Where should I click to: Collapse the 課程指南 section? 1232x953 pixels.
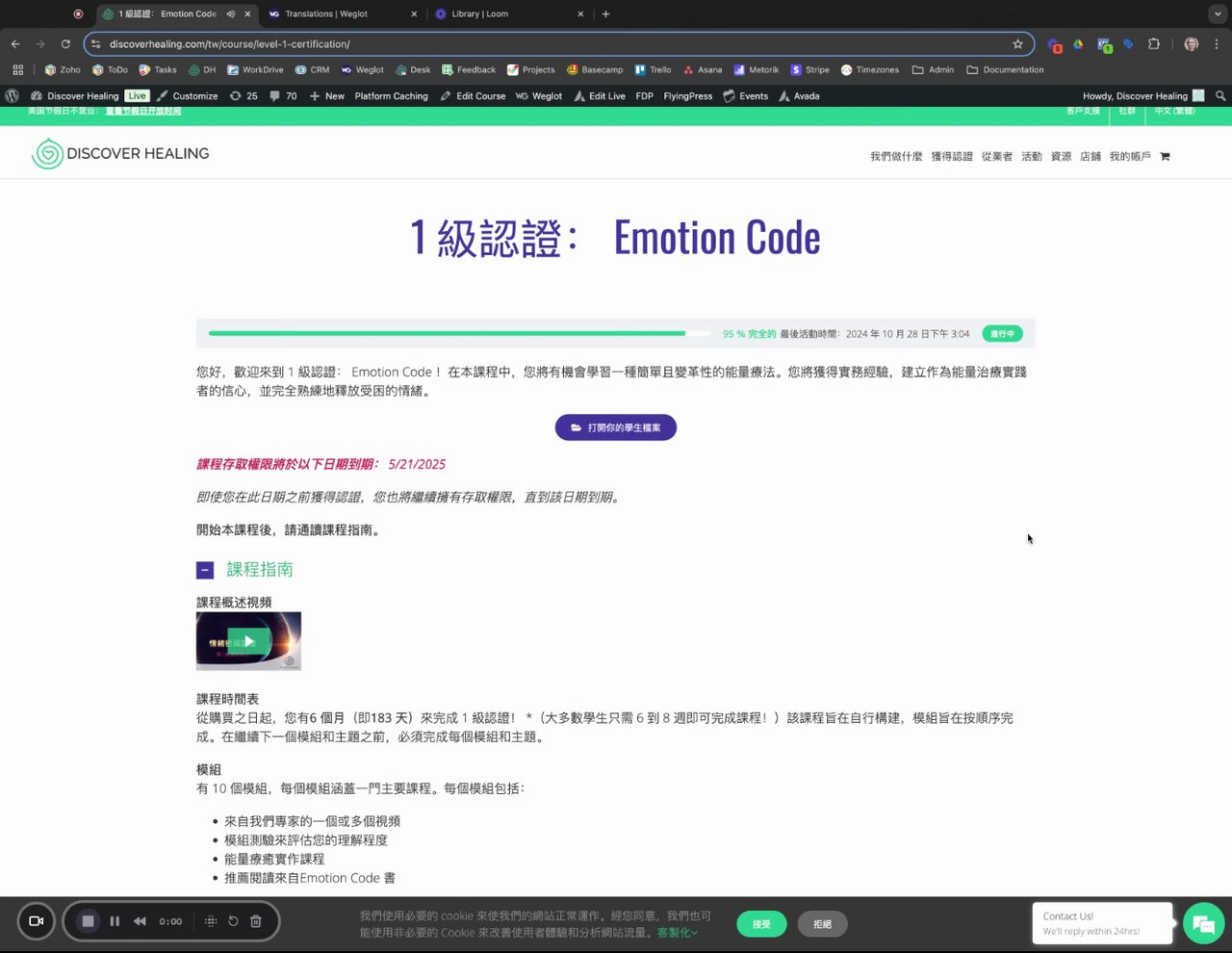tap(205, 570)
